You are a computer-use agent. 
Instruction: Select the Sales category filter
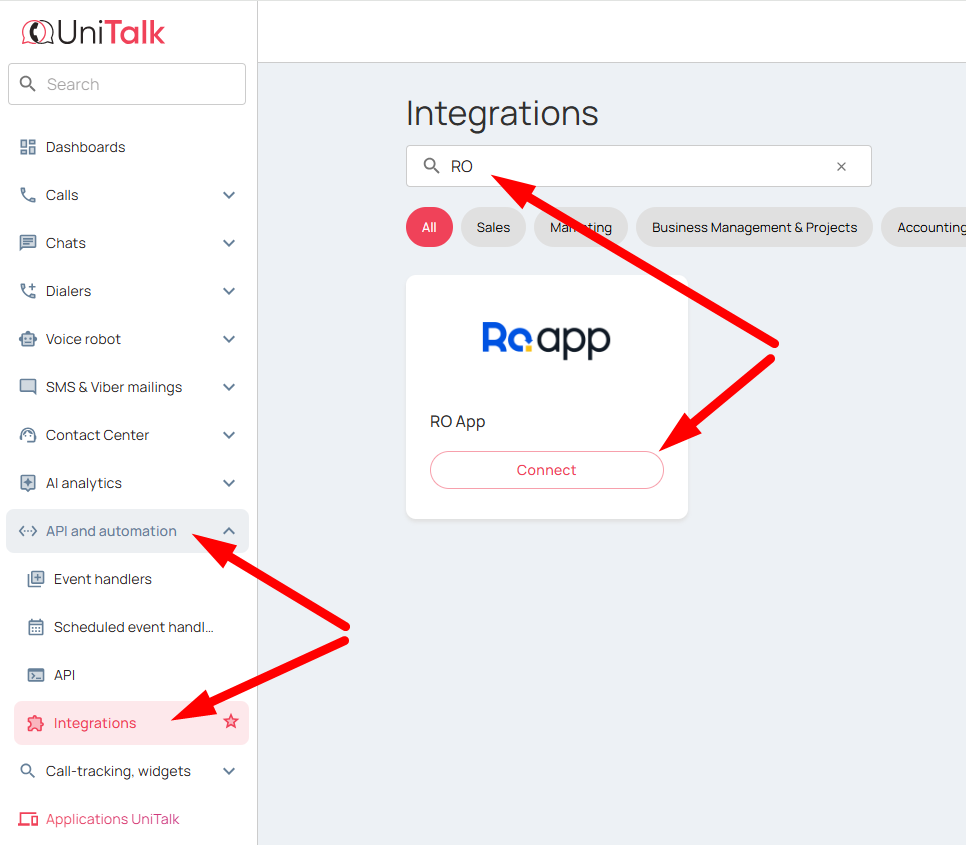pos(493,227)
